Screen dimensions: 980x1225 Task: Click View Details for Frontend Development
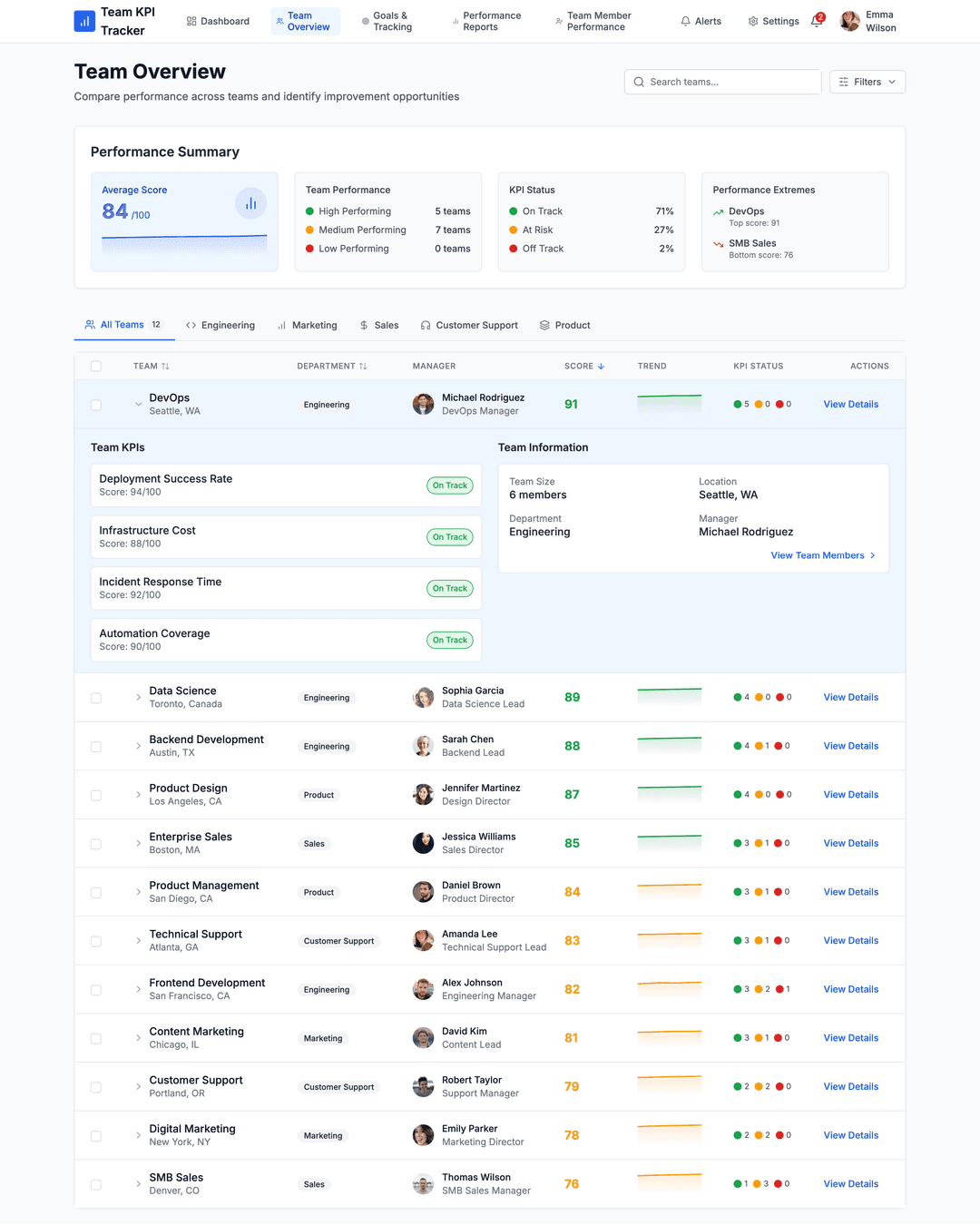tap(850, 989)
